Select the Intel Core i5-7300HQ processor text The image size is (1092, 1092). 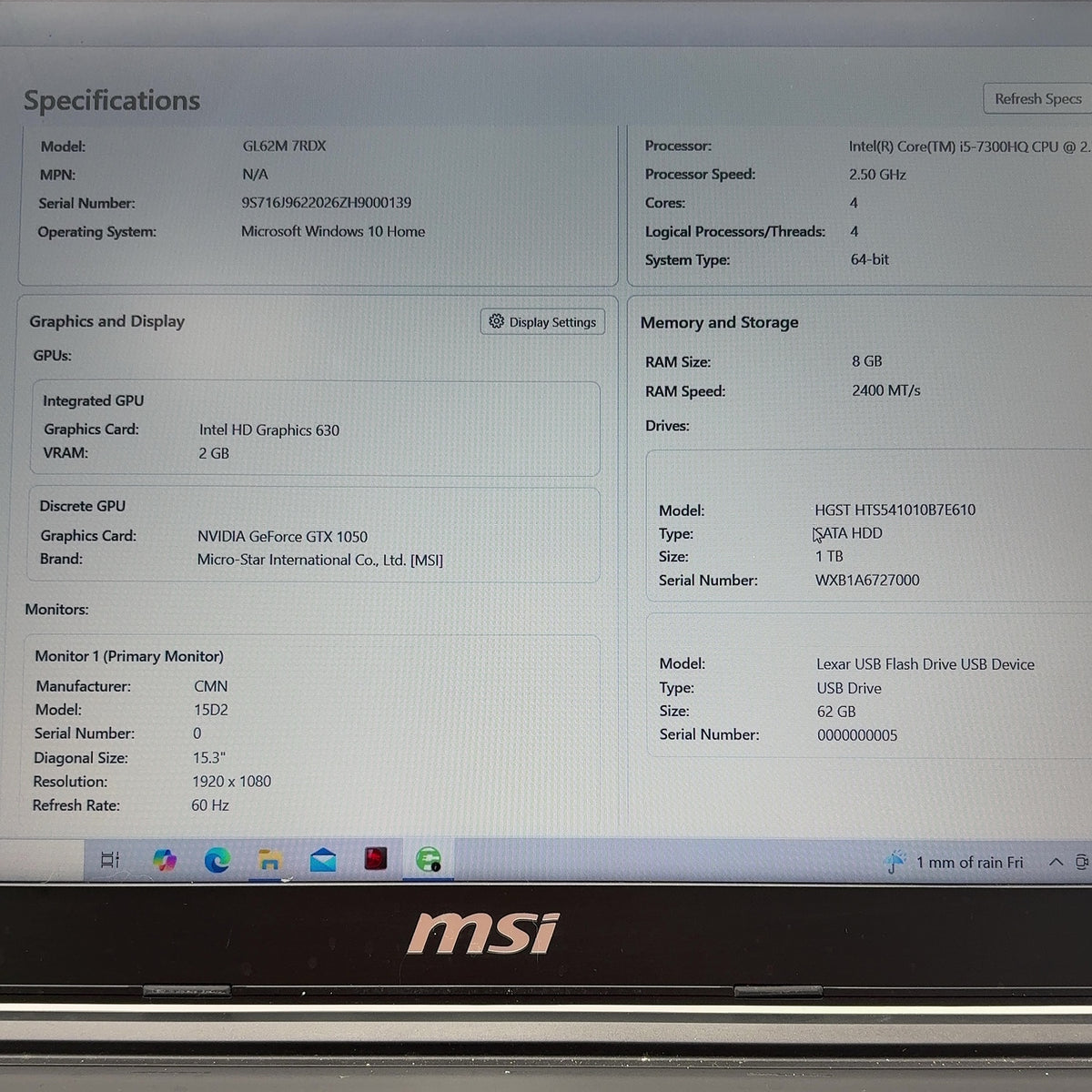[968, 146]
